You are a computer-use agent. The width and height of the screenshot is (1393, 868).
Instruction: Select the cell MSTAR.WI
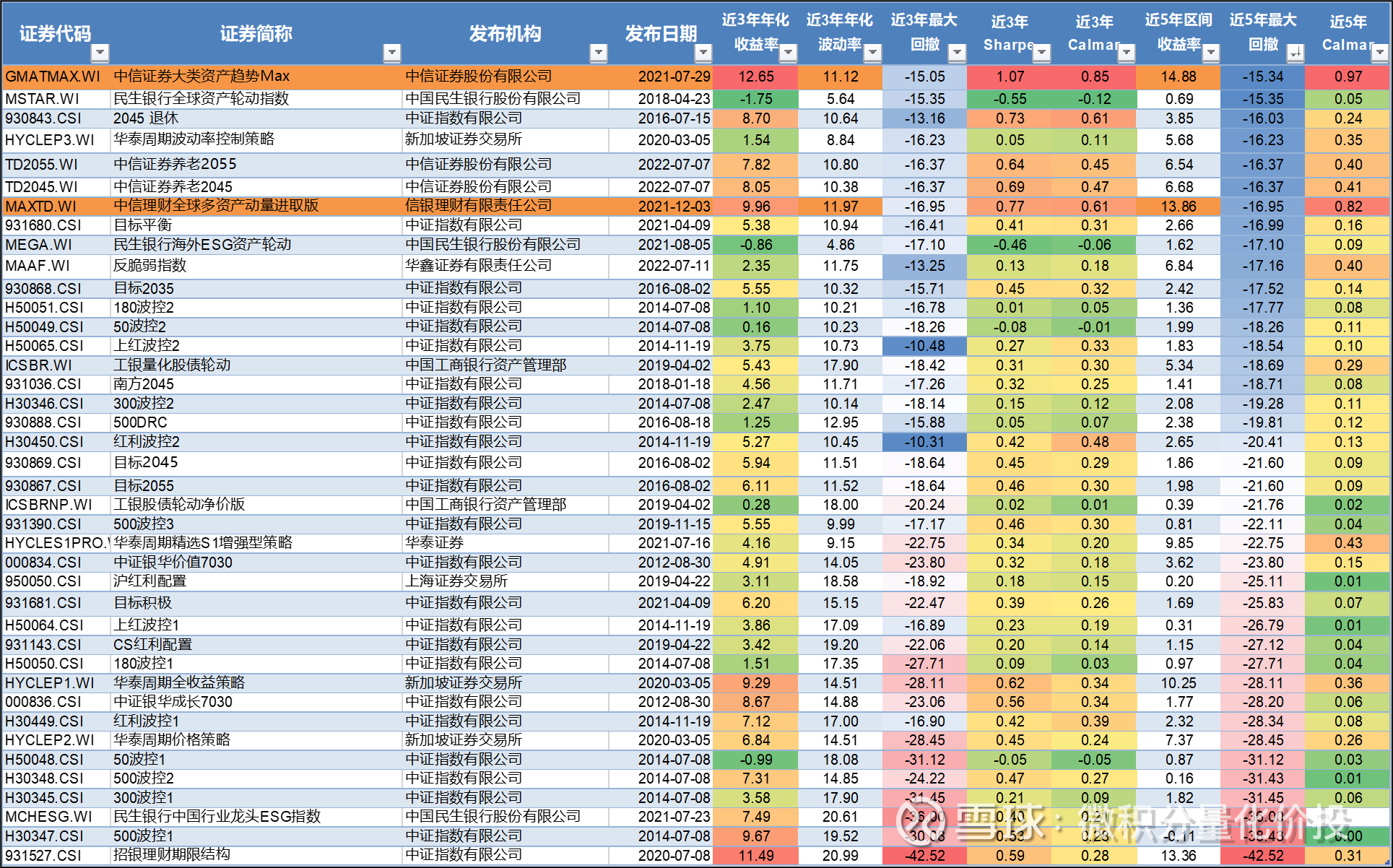pos(56,99)
